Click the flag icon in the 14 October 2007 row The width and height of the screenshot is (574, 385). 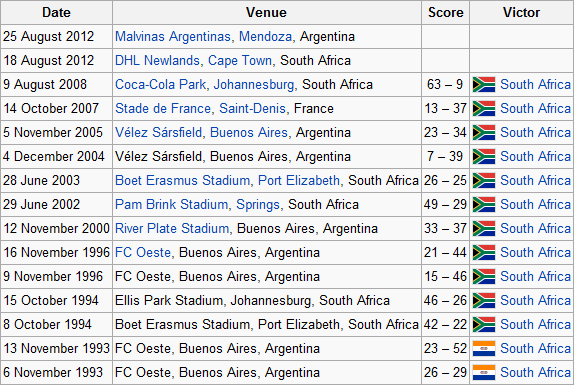484,109
